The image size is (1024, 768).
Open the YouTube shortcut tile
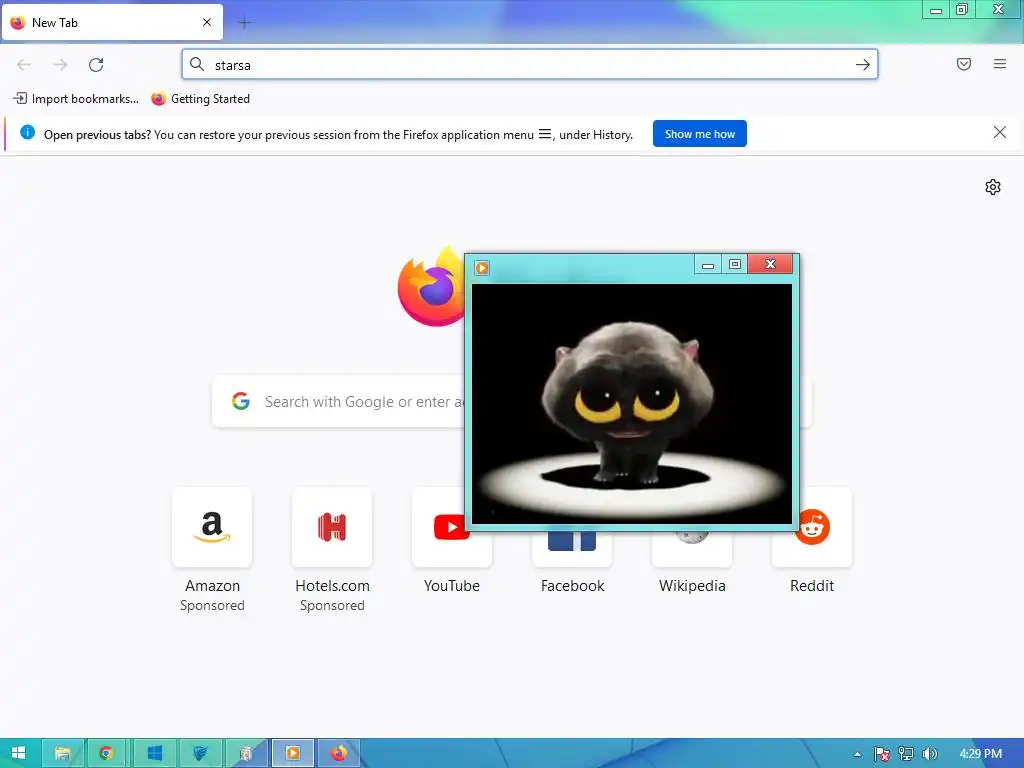coord(452,527)
